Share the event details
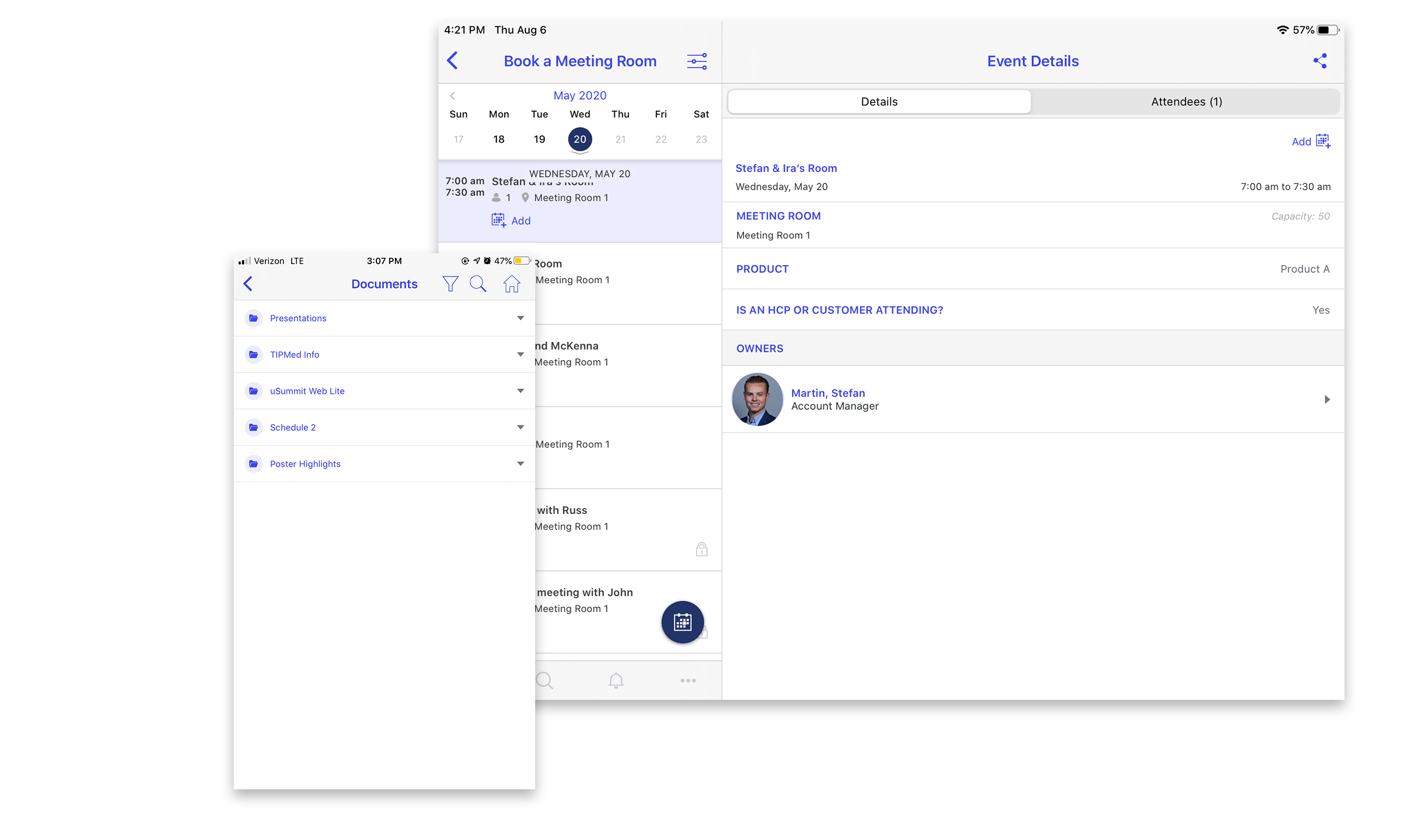 tap(1320, 60)
